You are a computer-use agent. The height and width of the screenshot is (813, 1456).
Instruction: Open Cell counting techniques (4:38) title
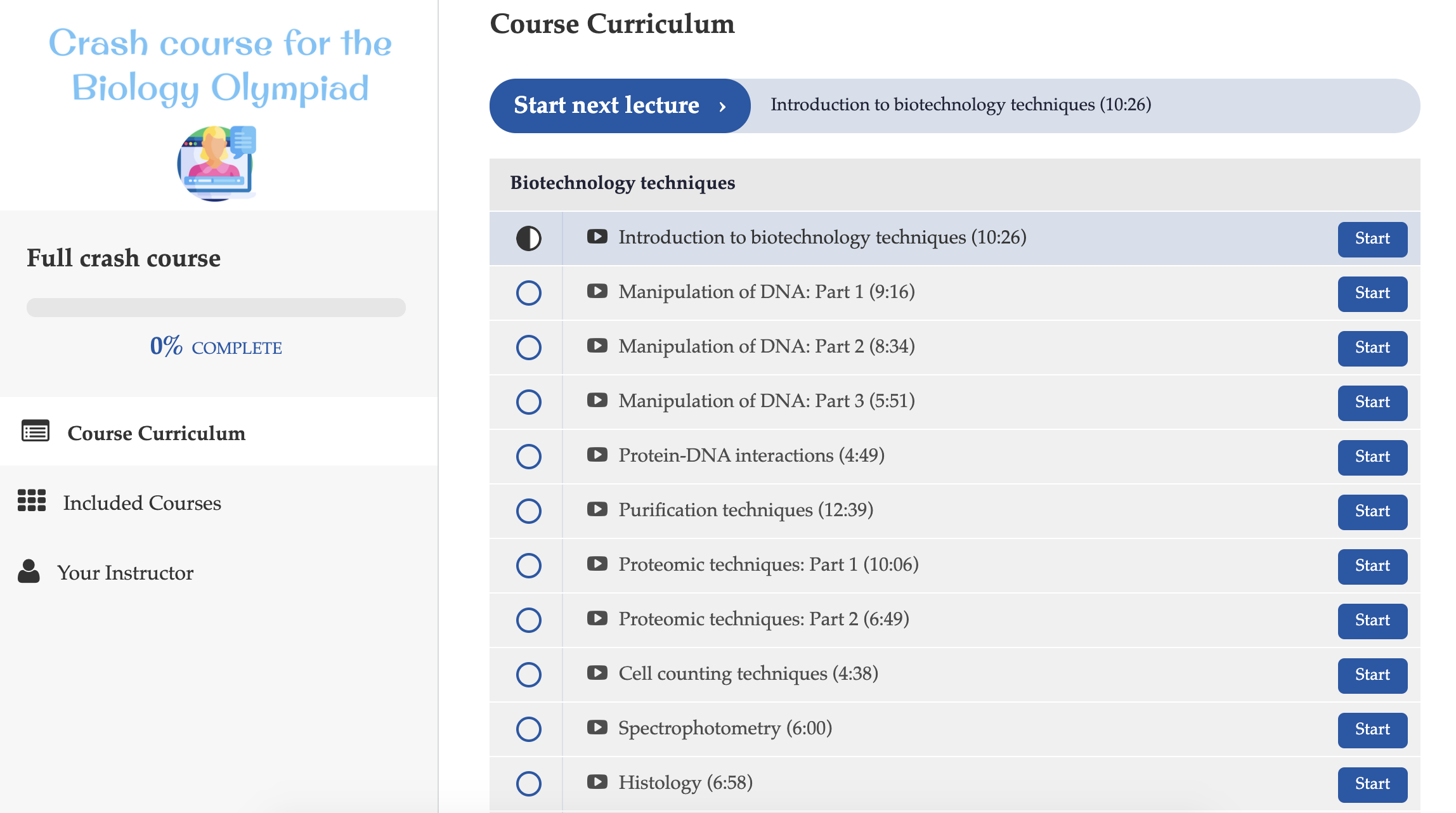(x=748, y=673)
